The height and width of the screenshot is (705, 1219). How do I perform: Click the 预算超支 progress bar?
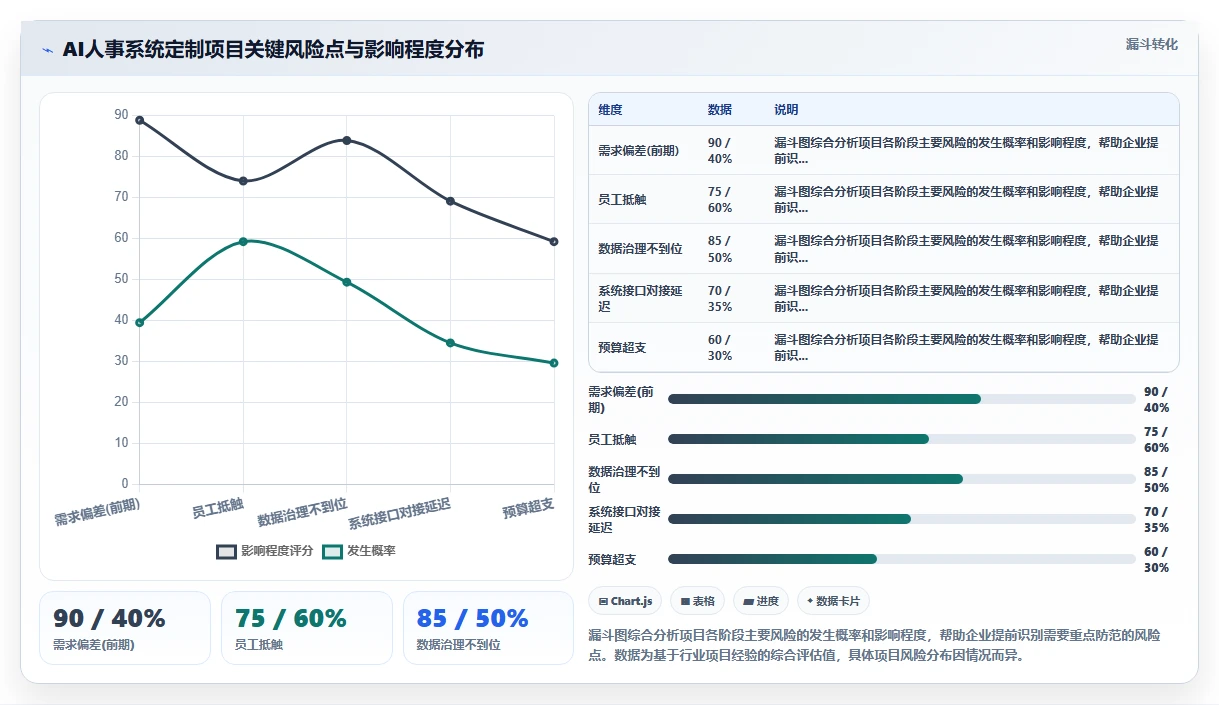click(x=902, y=559)
